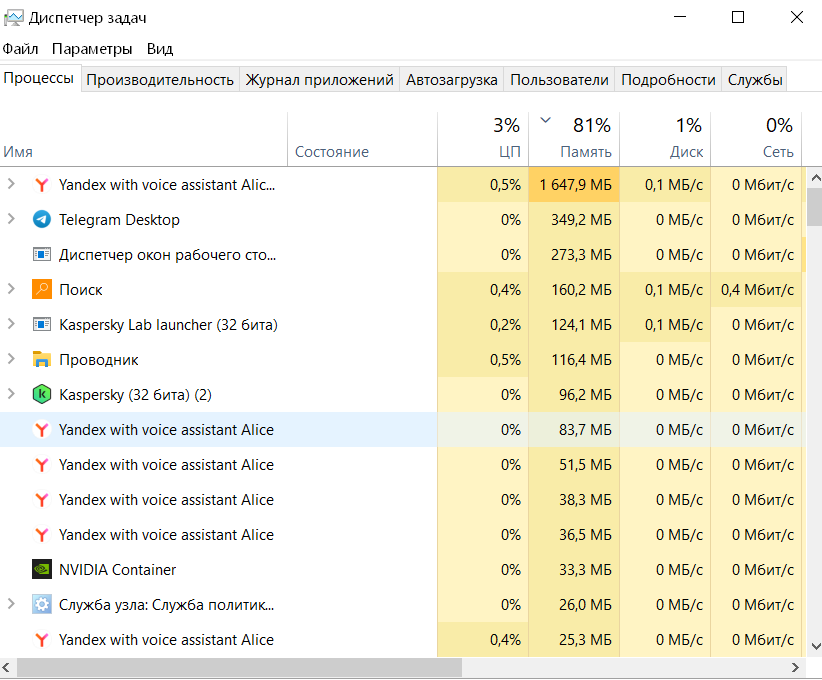The height and width of the screenshot is (680, 822).
Task: Expand the Проводник process group
Action: pos(11,360)
